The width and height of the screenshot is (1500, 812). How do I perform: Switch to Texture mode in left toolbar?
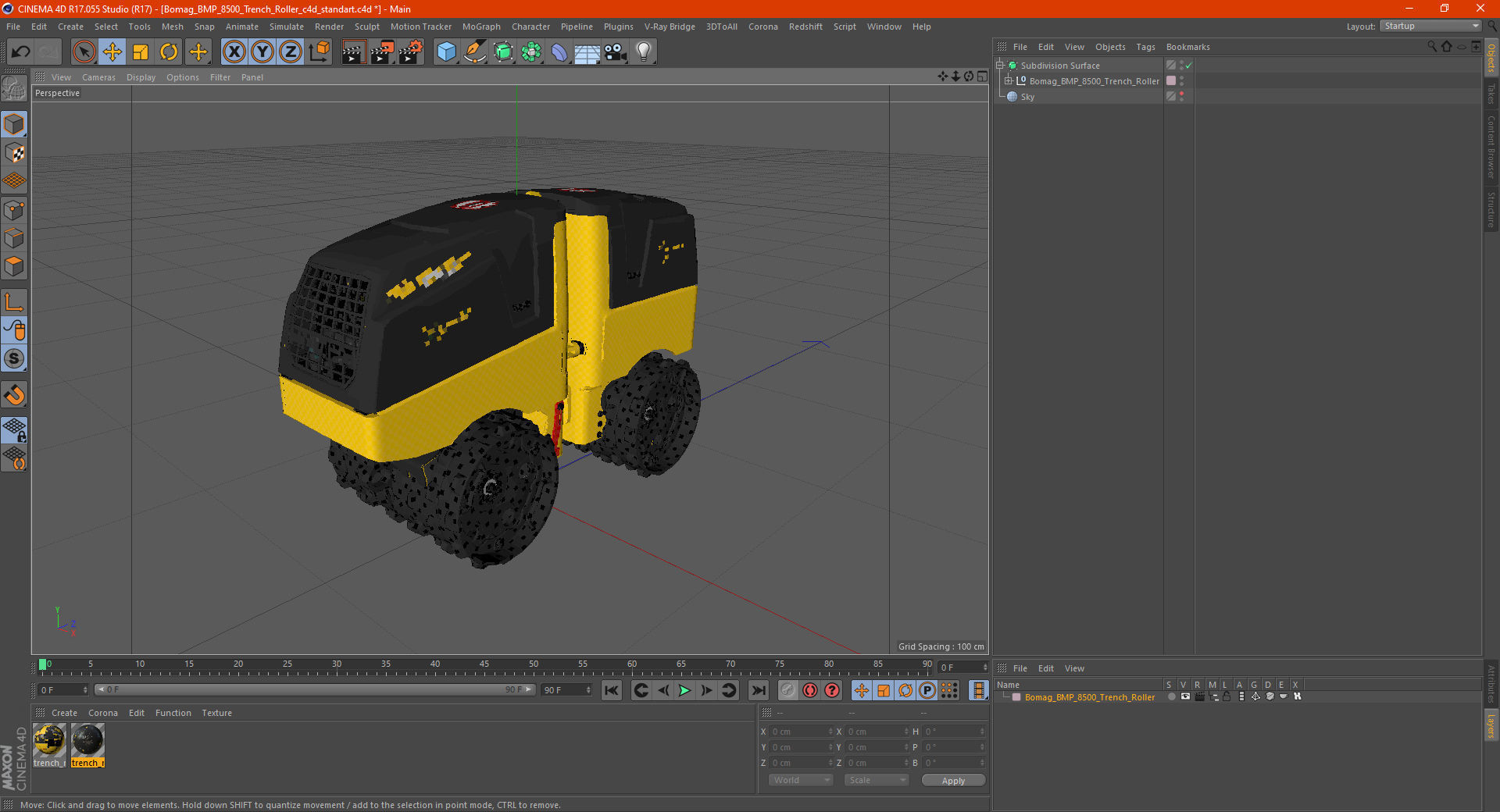click(14, 153)
